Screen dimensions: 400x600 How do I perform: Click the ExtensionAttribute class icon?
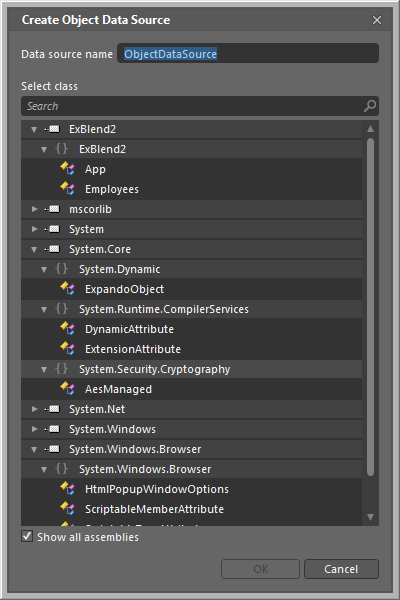tap(67, 348)
